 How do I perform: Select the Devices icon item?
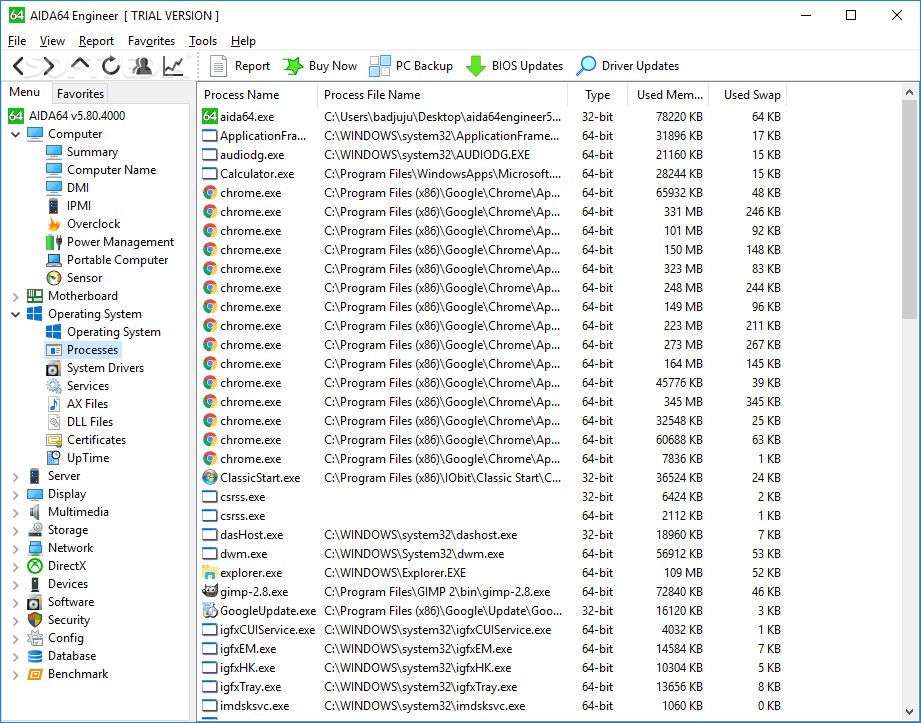point(58,584)
